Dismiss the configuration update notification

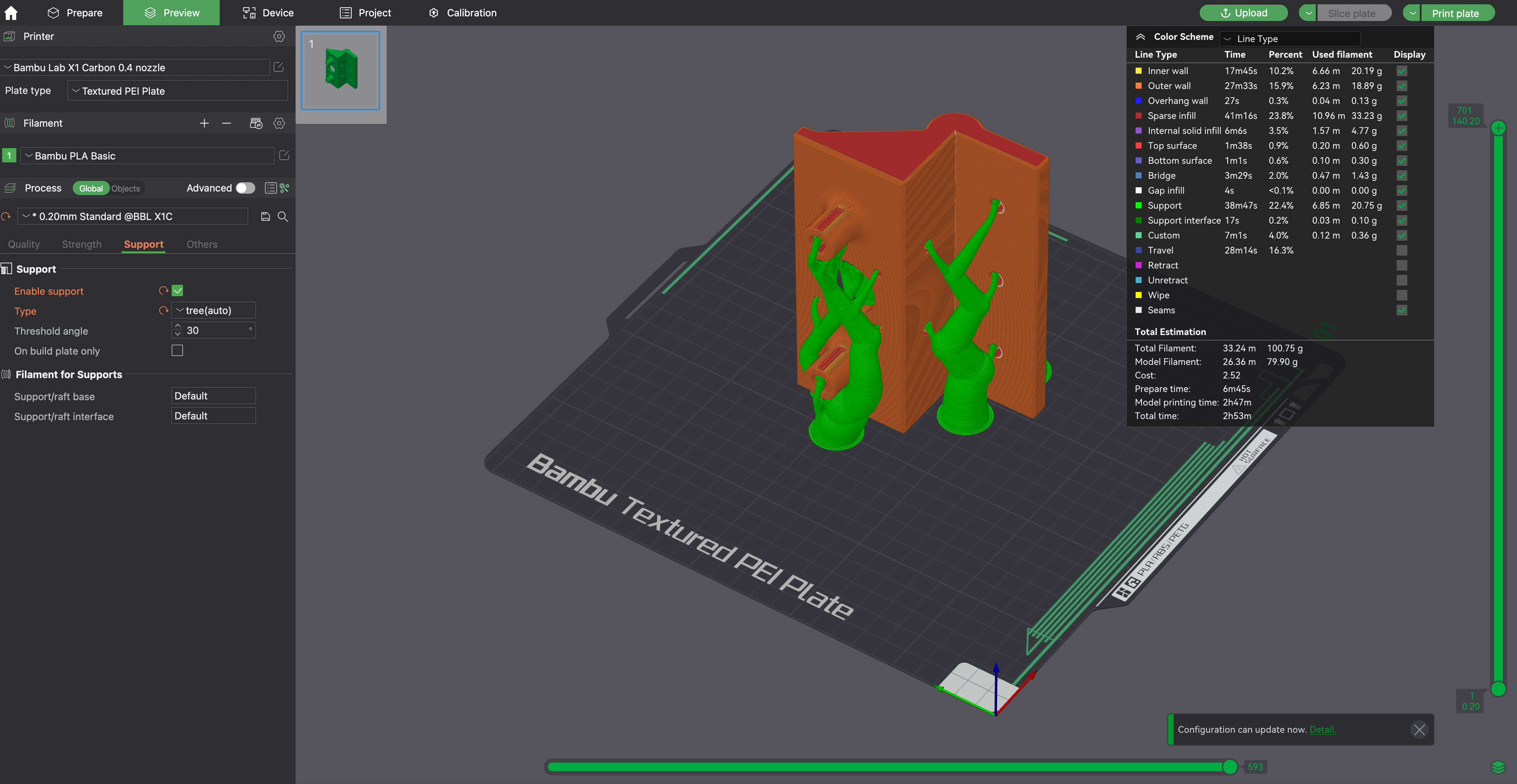pyautogui.click(x=1419, y=730)
